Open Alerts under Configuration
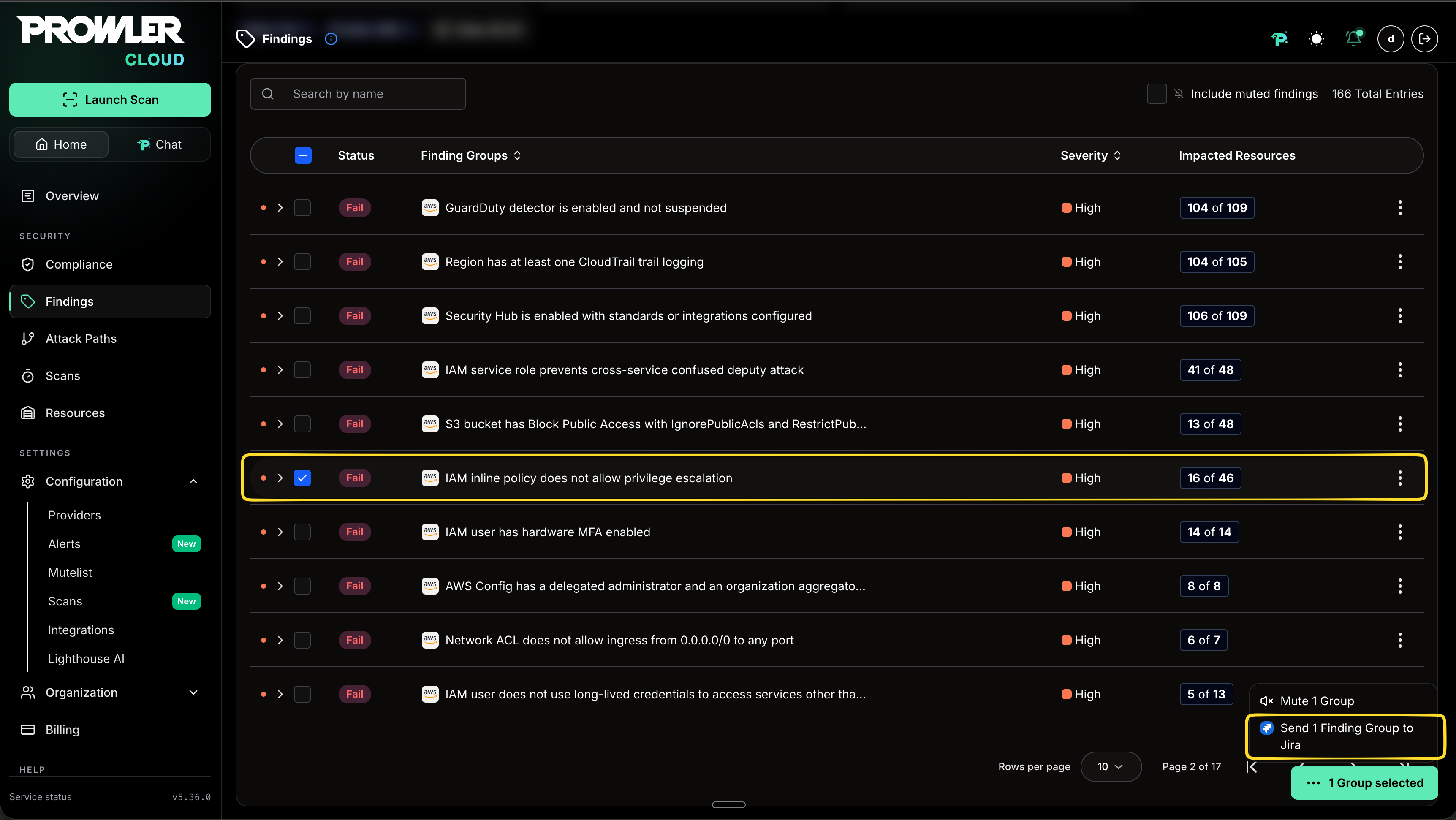 (65, 544)
